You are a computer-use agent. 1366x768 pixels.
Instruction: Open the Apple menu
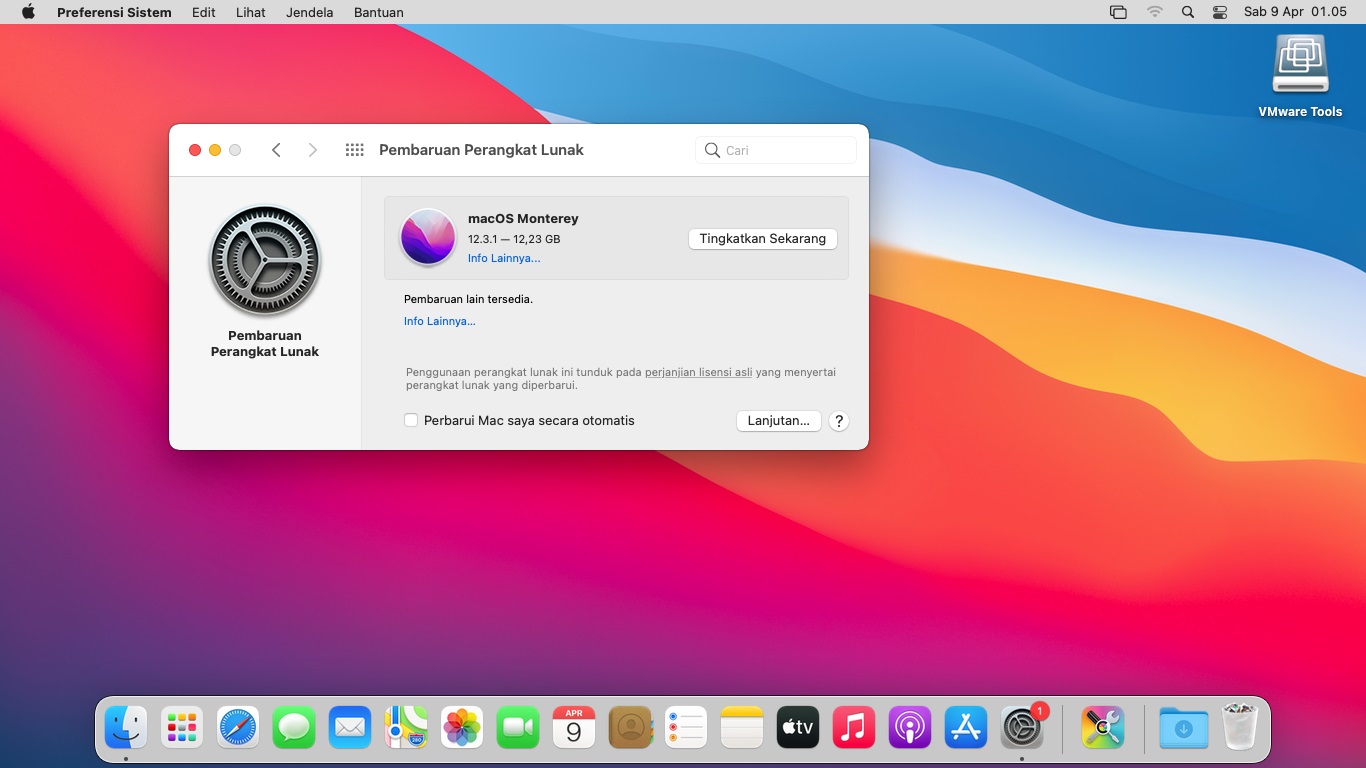(28, 12)
